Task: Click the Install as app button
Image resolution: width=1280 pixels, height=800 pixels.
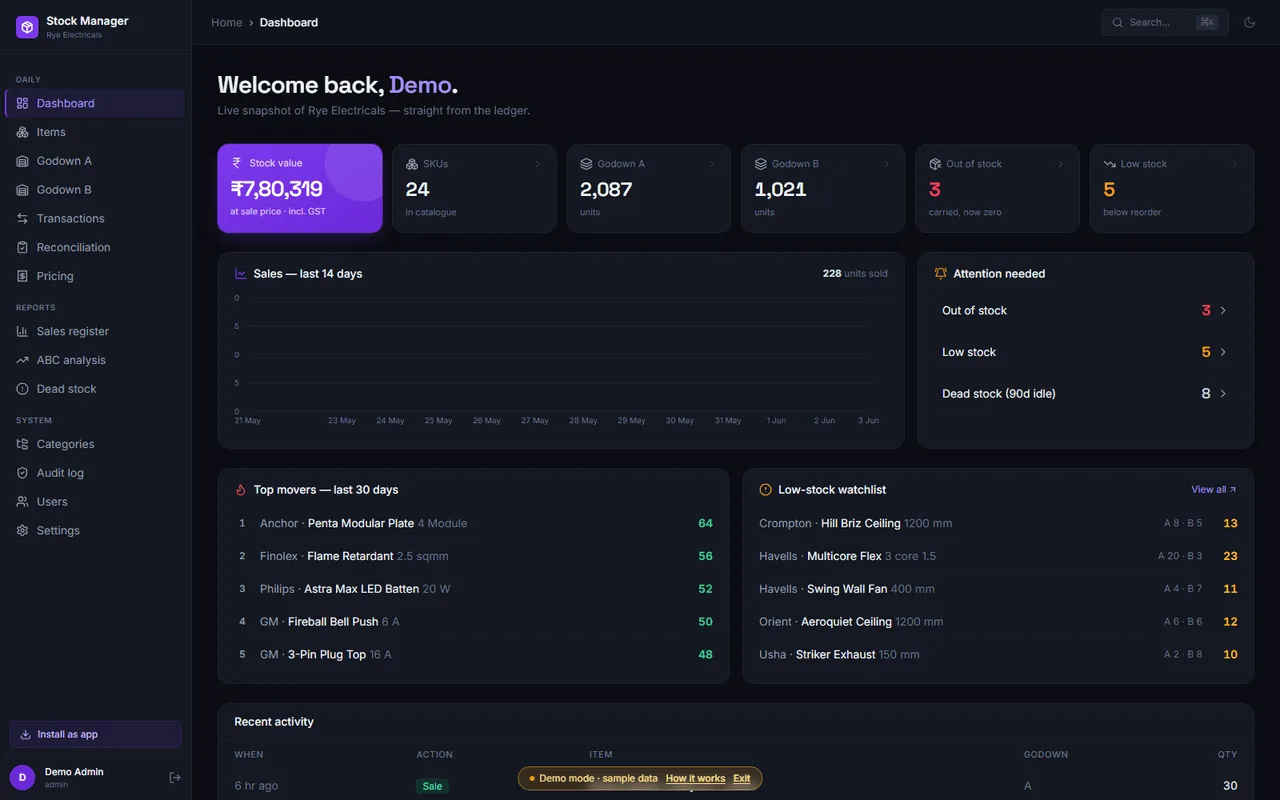Action: (x=95, y=734)
